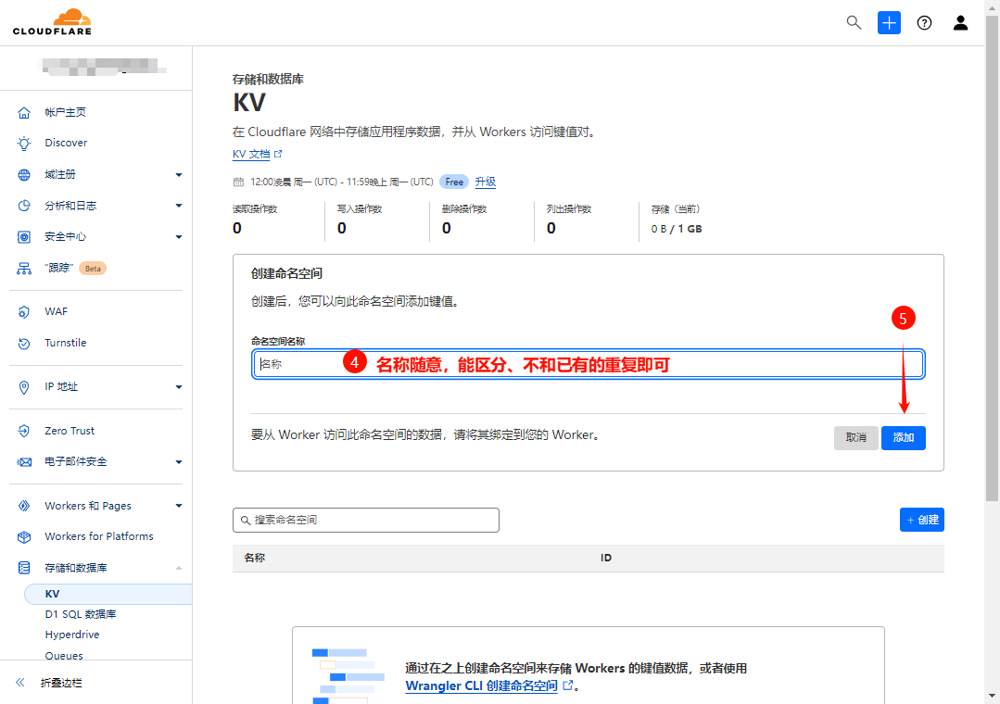Image resolution: width=1000 pixels, height=704 pixels.
Task: Click the Cloudflare logo
Action: pyautogui.click(x=52, y=22)
